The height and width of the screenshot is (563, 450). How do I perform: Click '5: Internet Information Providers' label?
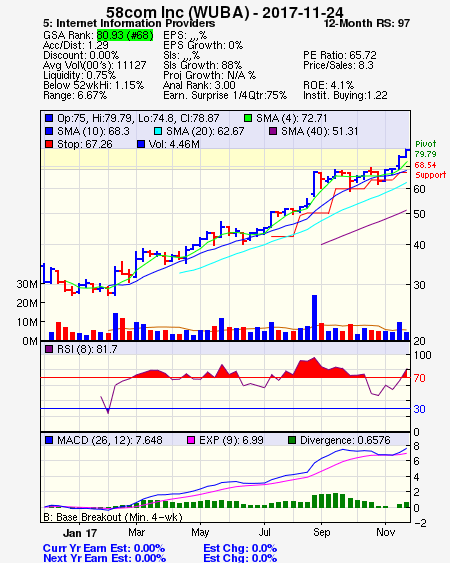coord(129,23)
